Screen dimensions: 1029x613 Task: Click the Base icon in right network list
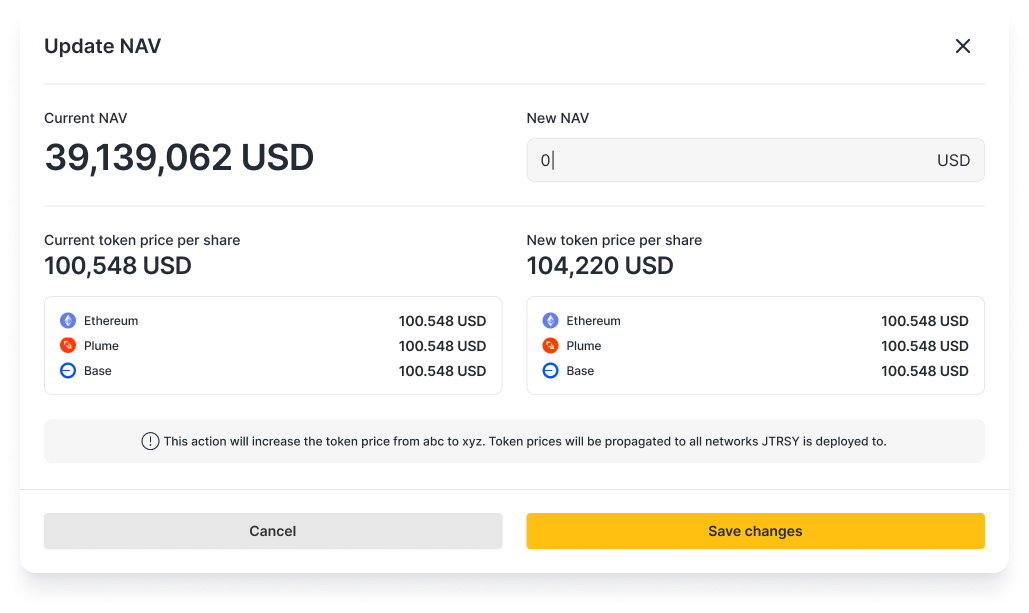pyautogui.click(x=549, y=370)
